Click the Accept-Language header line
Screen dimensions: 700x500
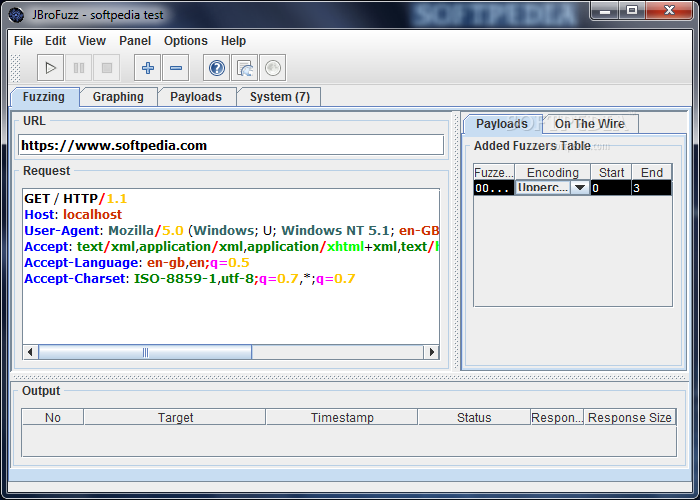pos(137,262)
